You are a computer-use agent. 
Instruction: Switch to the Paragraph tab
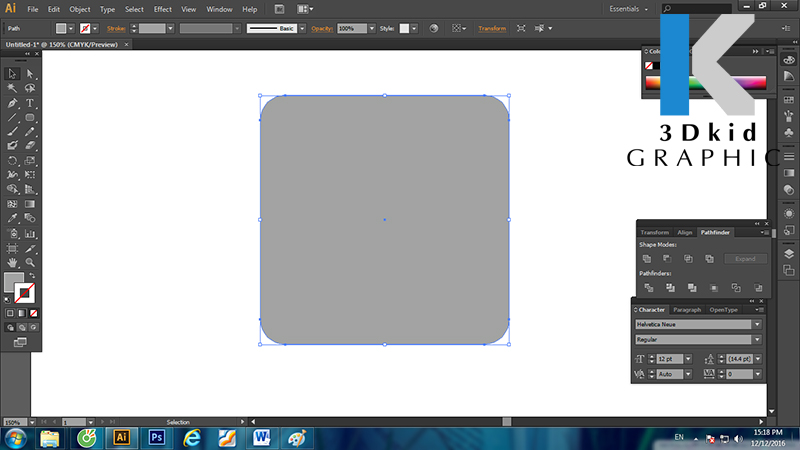(687, 310)
